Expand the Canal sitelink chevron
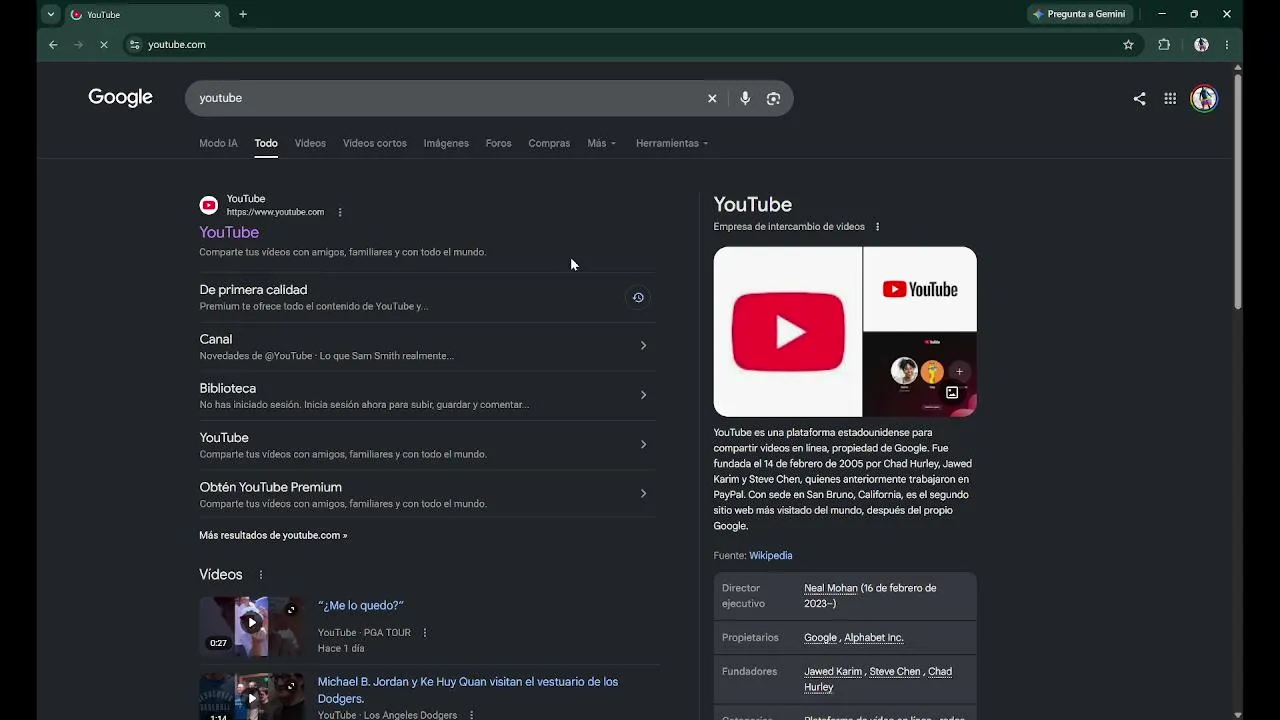Image resolution: width=1280 pixels, height=720 pixels. click(x=643, y=346)
